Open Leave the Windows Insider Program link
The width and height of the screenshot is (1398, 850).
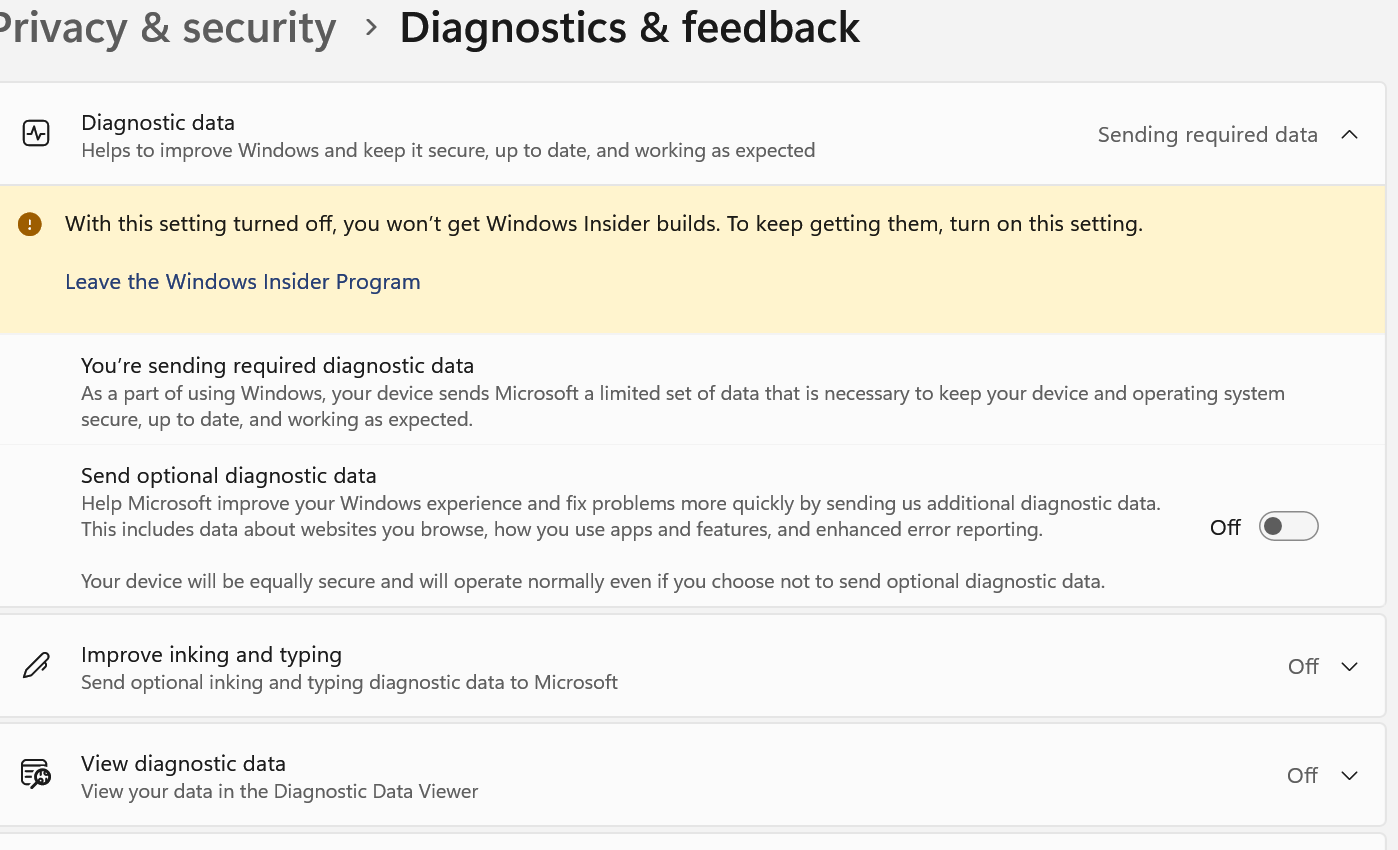click(243, 282)
